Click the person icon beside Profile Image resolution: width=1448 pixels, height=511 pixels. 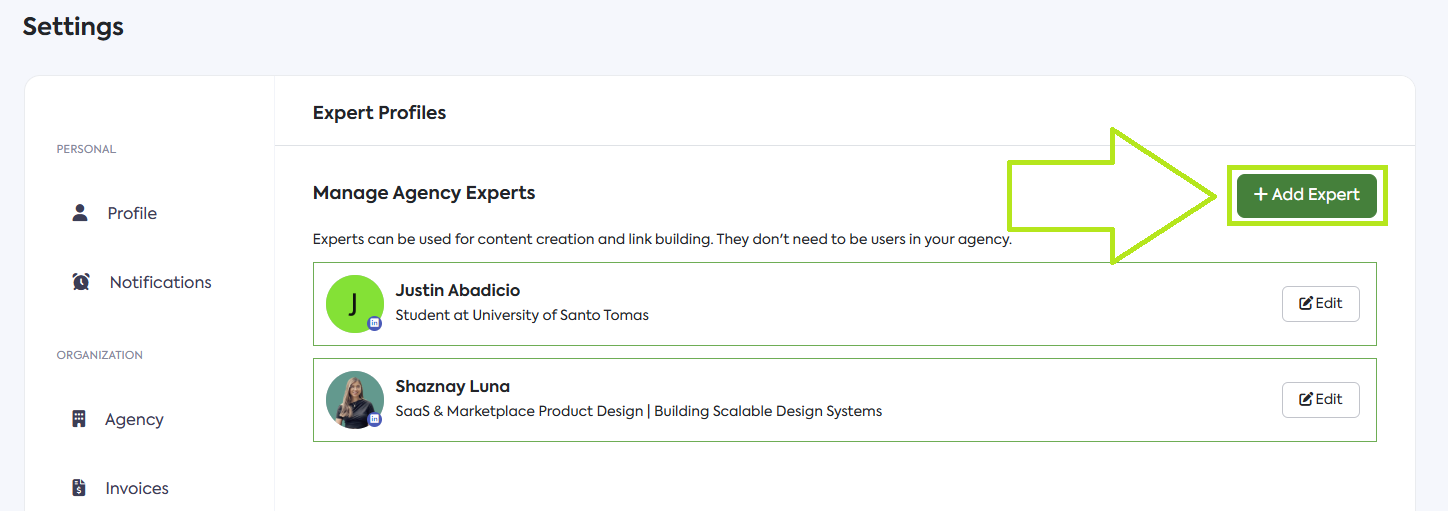click(x=80, y=213)
